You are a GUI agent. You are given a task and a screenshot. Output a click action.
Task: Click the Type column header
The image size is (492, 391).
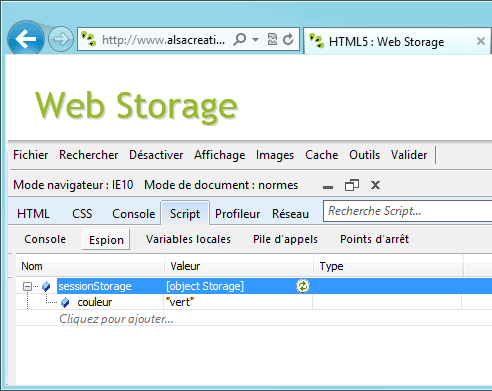pyautogui.click(x=388, y=266)
